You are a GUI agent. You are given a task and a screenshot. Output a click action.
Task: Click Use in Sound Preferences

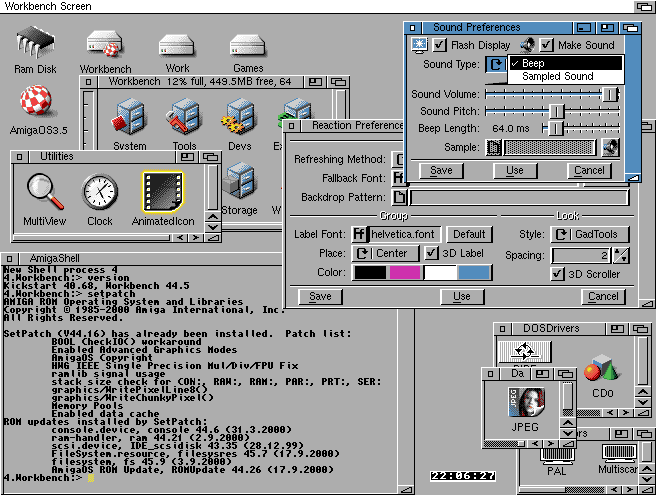tap(515, 170)
